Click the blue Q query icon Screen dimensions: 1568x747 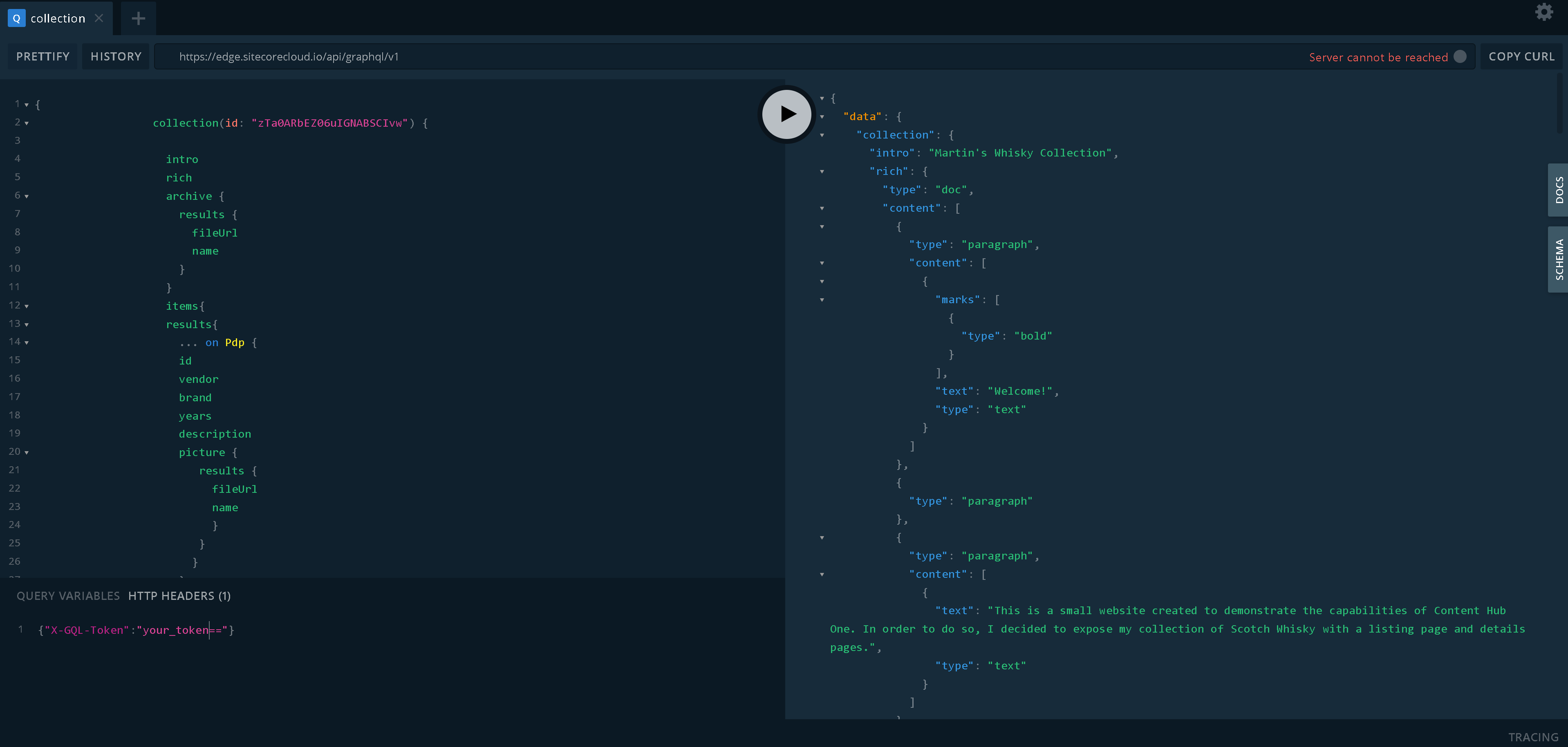(16, 18)
